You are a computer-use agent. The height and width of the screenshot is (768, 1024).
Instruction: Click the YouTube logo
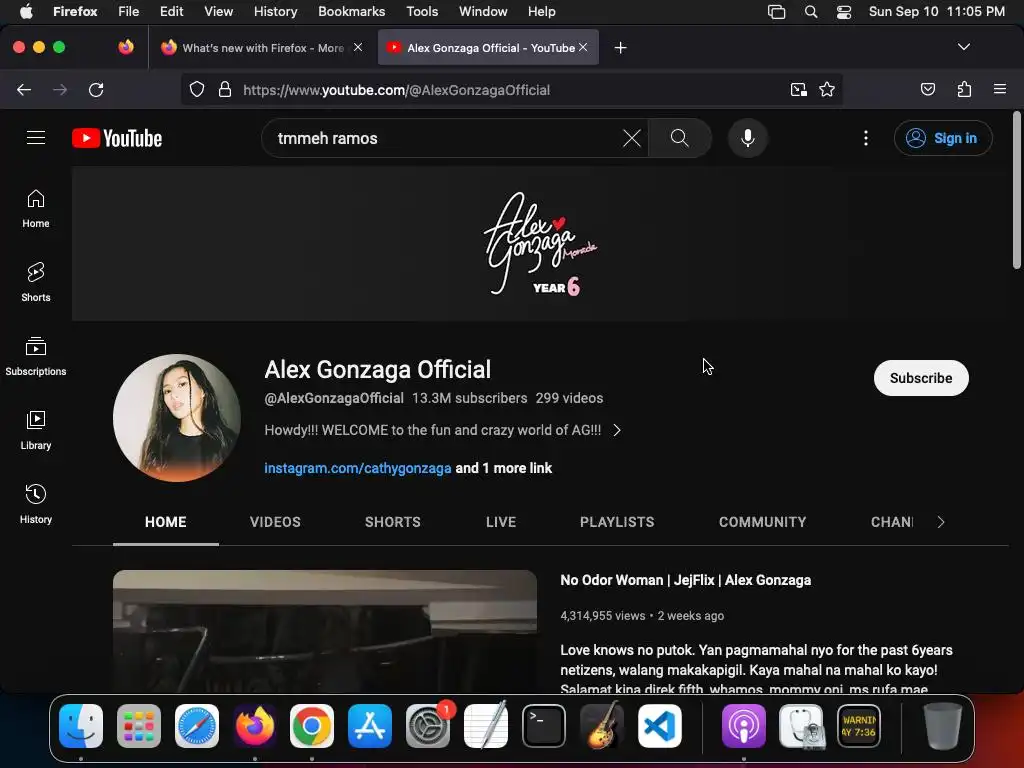117,138
